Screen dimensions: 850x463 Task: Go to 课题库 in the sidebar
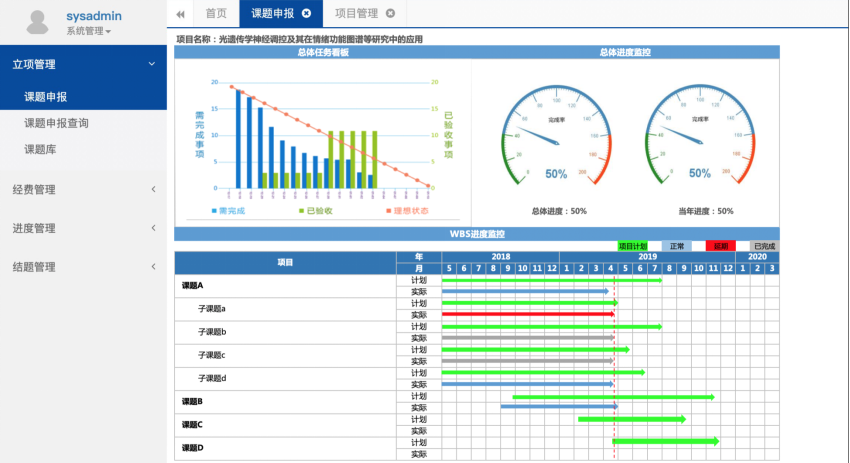[x=41, y=149]
